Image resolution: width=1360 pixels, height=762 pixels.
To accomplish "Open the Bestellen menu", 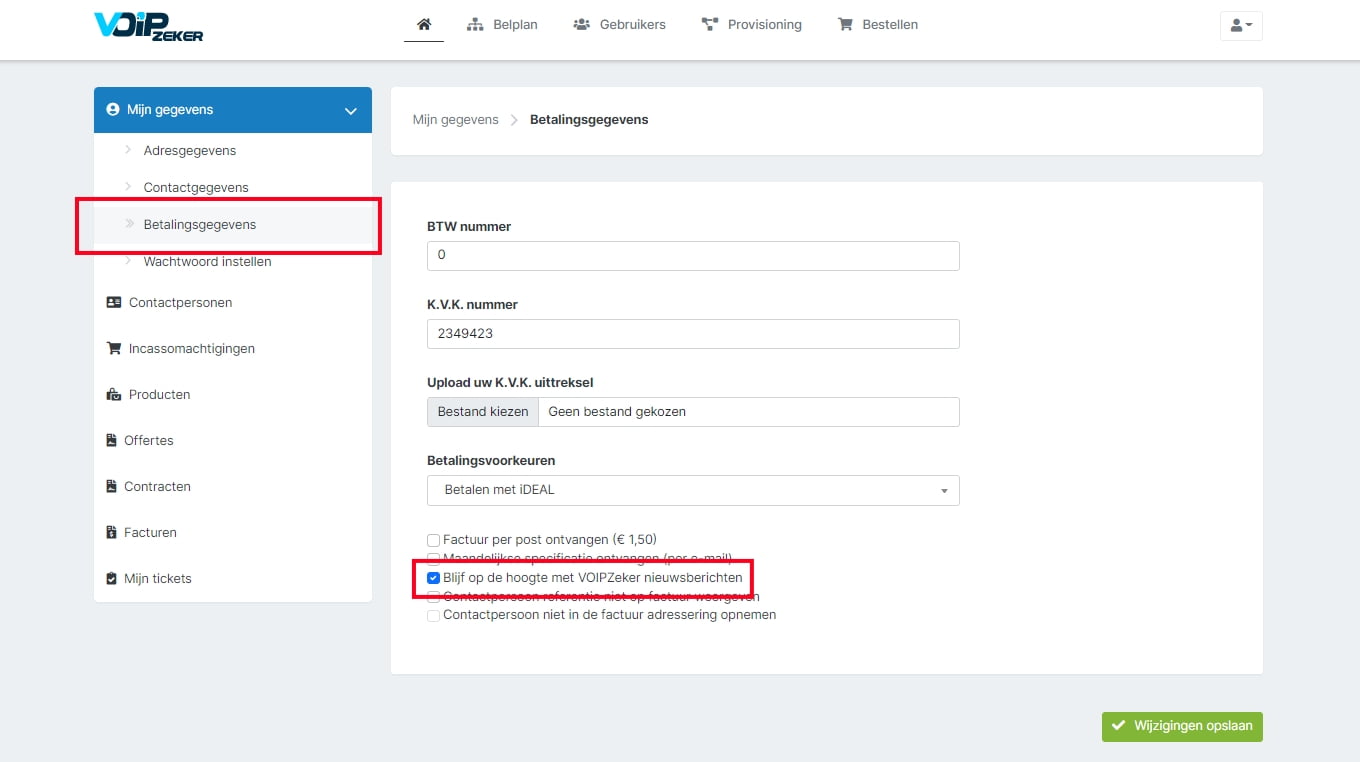I will [x=877, y=24].
